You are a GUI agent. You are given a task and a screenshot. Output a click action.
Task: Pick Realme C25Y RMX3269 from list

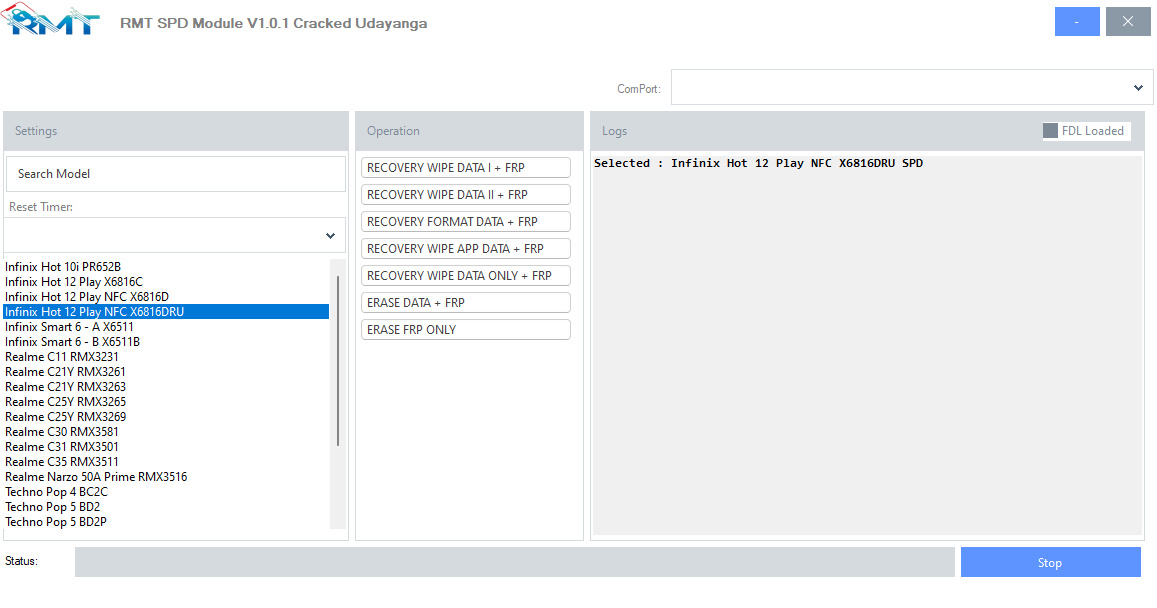(166, 417)
